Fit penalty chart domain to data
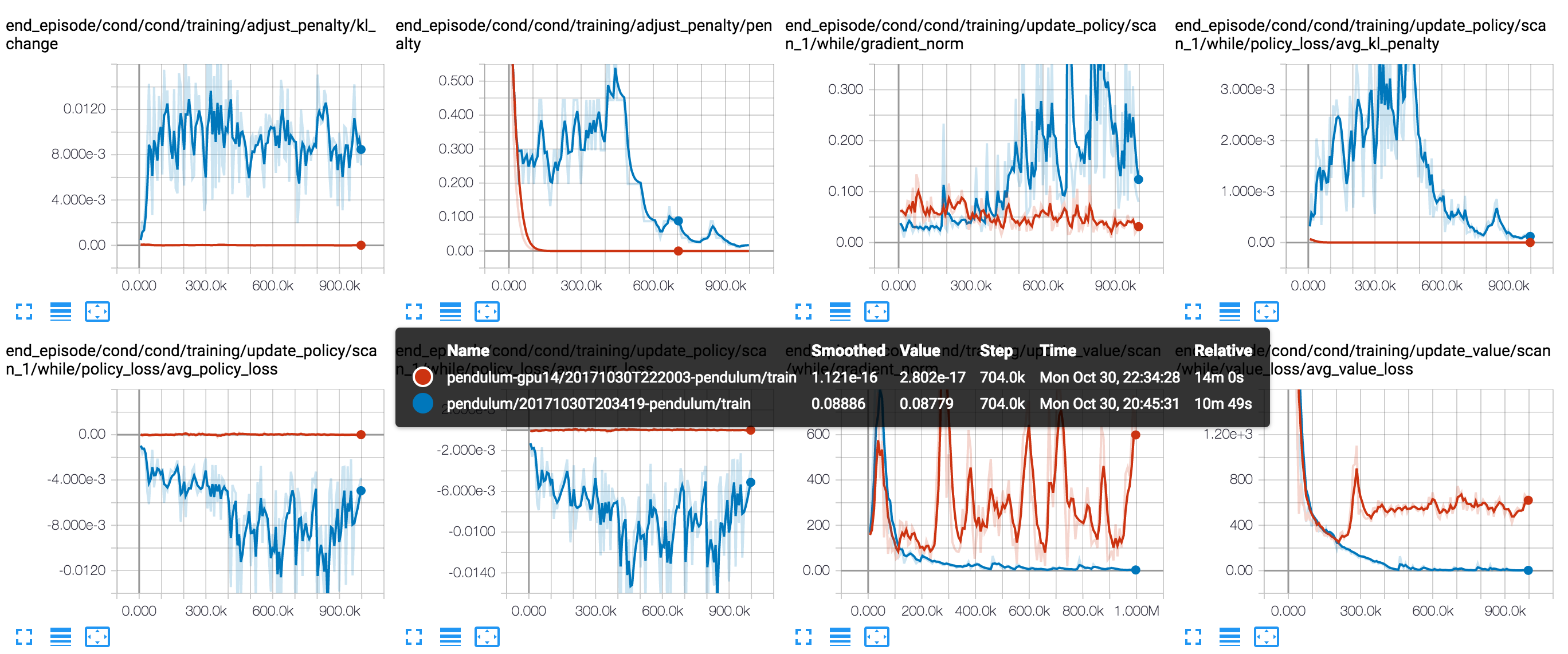1568x654 pixels. 488,312
